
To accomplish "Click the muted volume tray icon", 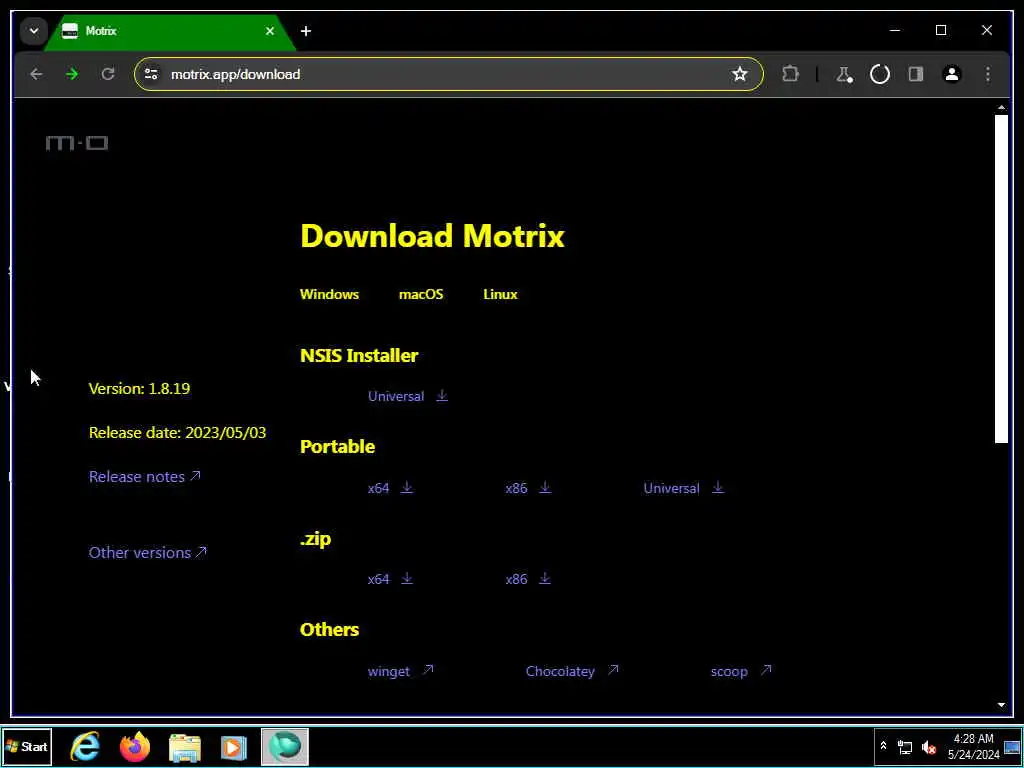I will (928, 747).
